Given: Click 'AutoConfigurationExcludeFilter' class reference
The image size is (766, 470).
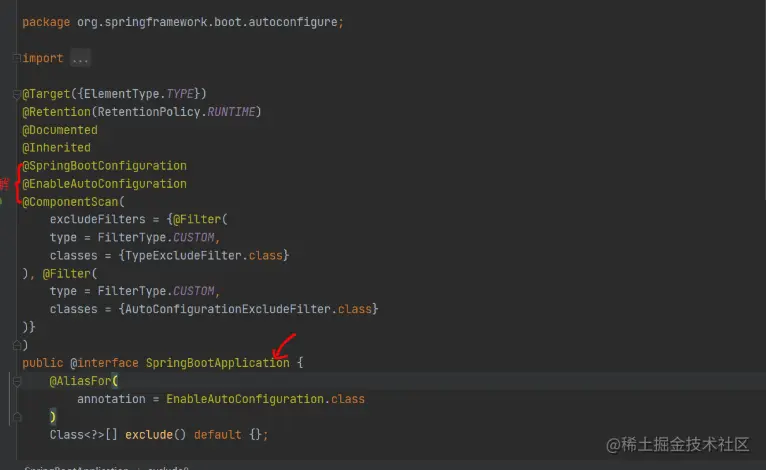Looking at the screenshot, I should (x=228, y=309).
